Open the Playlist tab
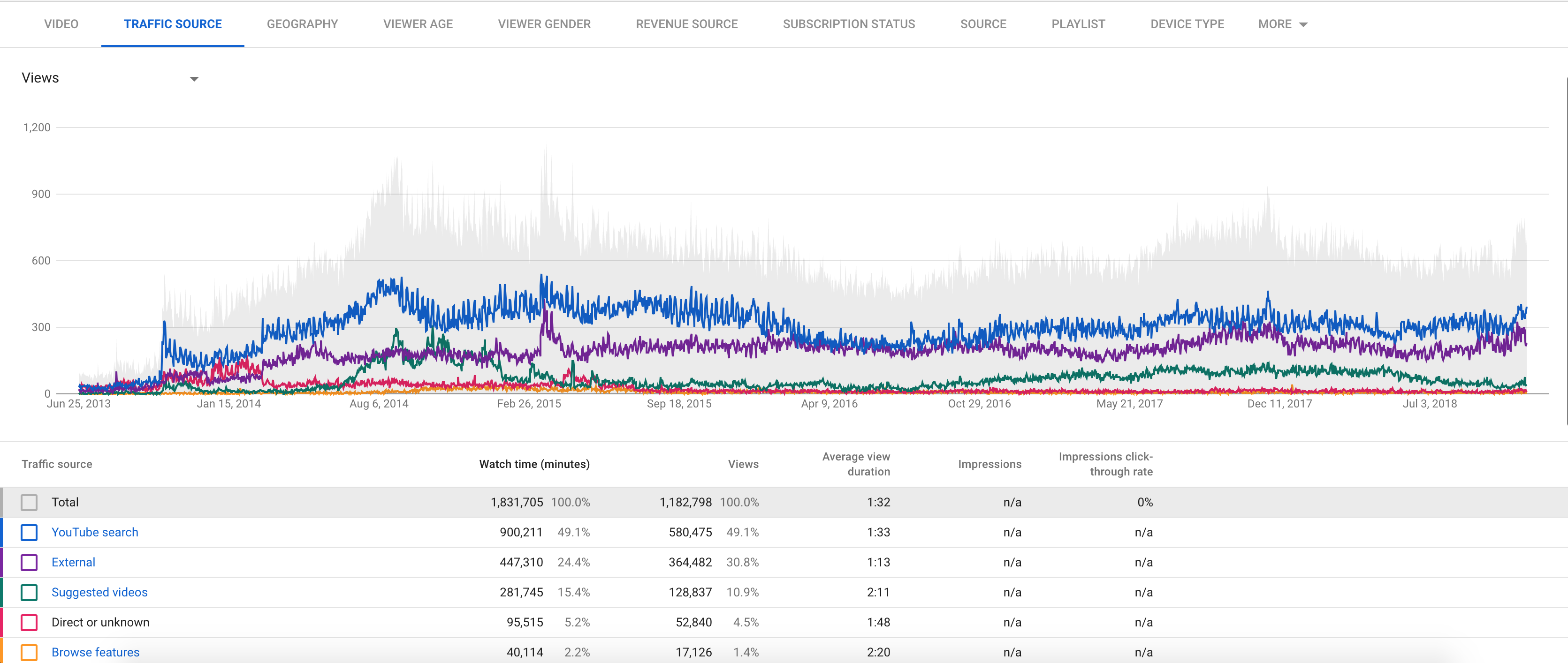Image resolution: width=1568 pixels, height=663 pixels. pos(1078,24)
